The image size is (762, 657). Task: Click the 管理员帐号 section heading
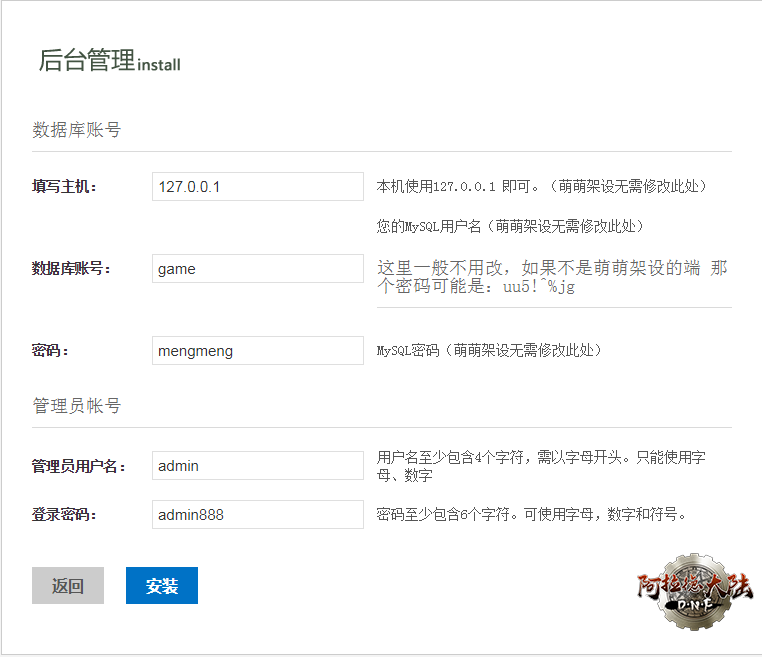[x=77, y=406]
